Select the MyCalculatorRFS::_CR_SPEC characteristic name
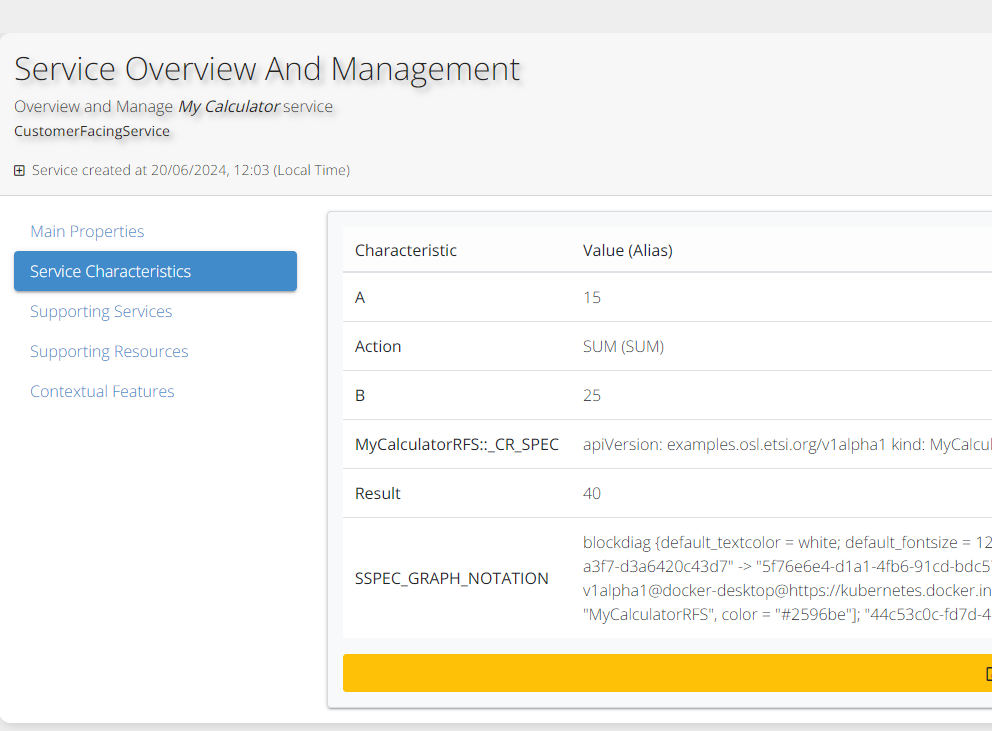Viewport: 992px width, 731px height. (456, 444)
